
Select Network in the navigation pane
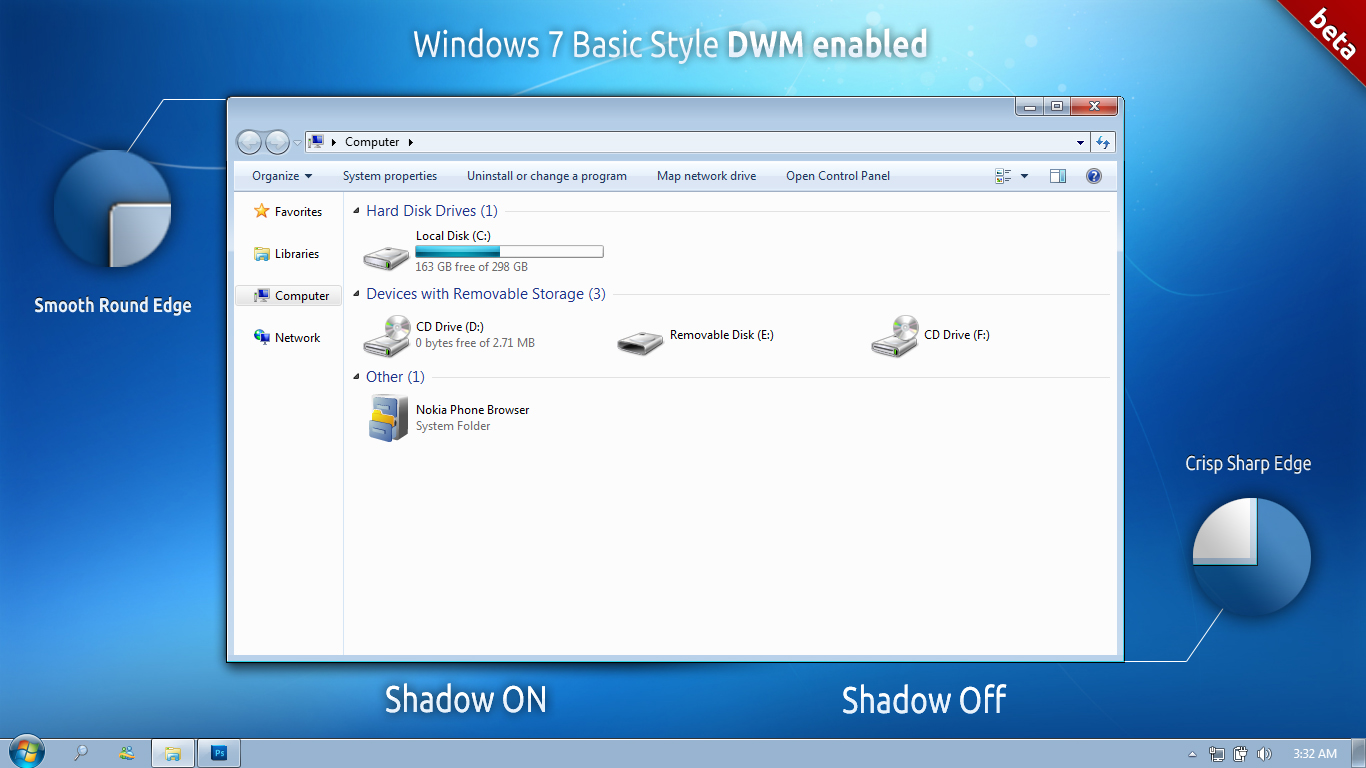click(x=287, y=338)
